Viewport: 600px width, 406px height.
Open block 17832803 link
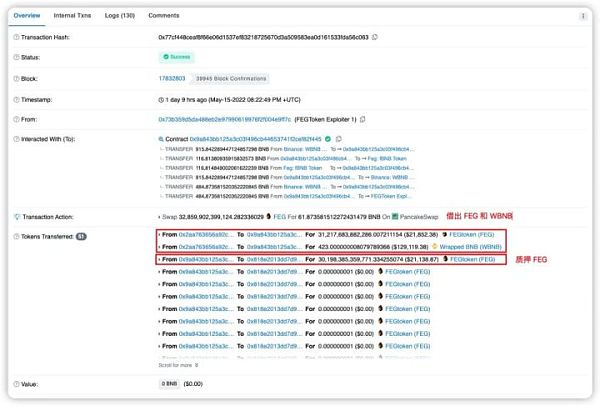(x=173, y=78)
